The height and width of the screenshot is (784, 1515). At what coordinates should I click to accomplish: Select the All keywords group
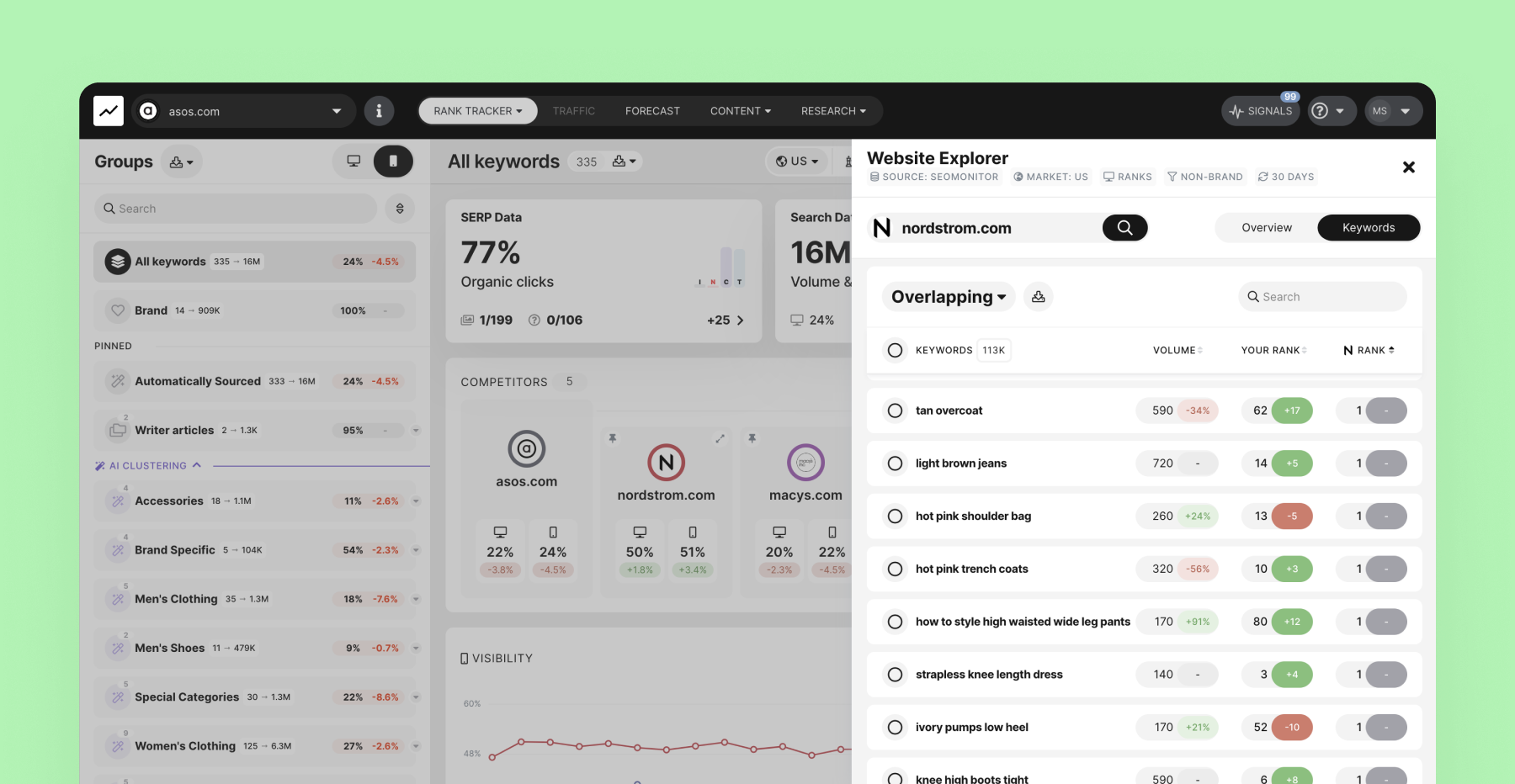point(255,262)
